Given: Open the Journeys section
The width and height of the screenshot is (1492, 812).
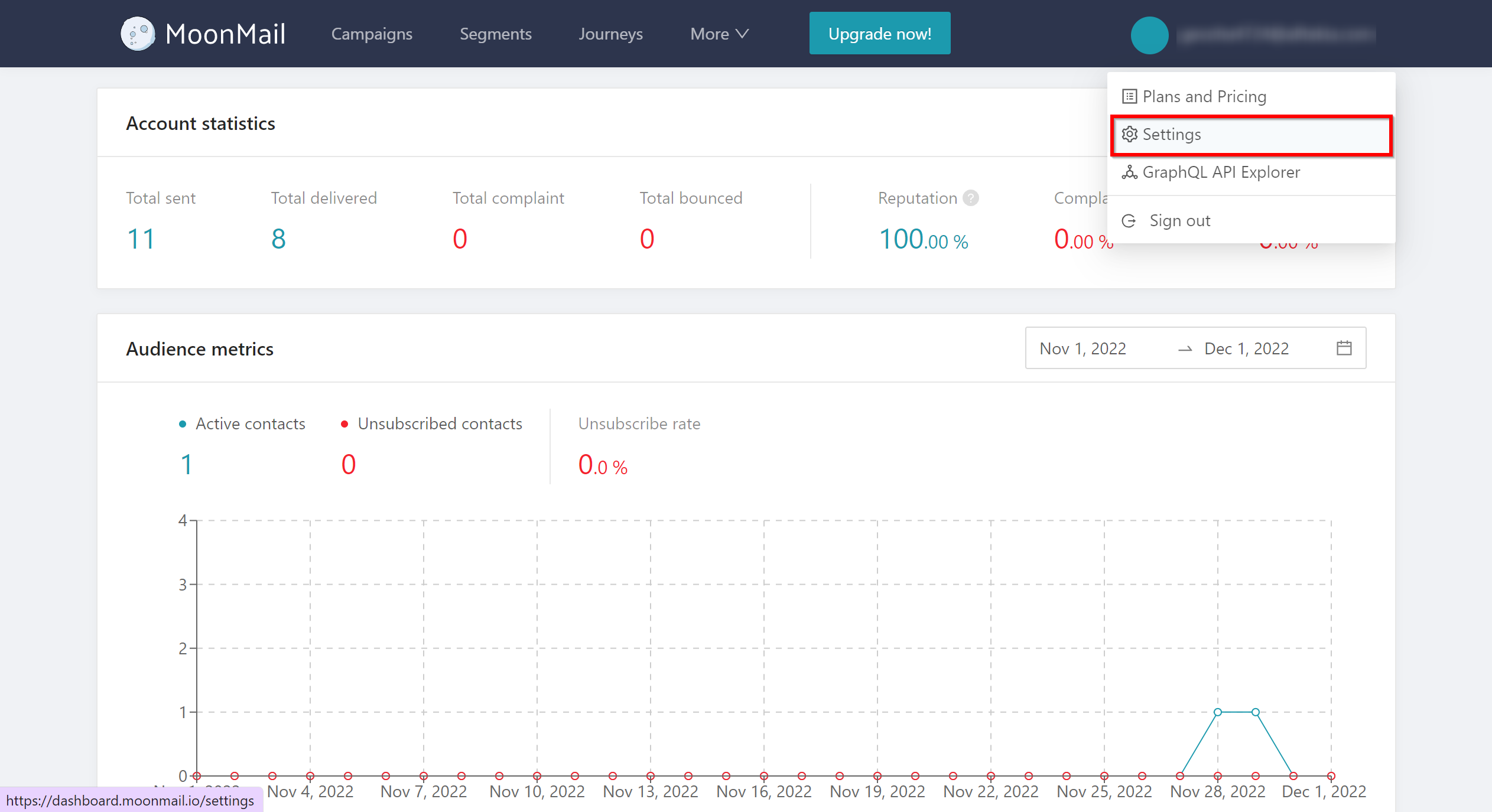Looking at the screenshot, I should 610,34.
